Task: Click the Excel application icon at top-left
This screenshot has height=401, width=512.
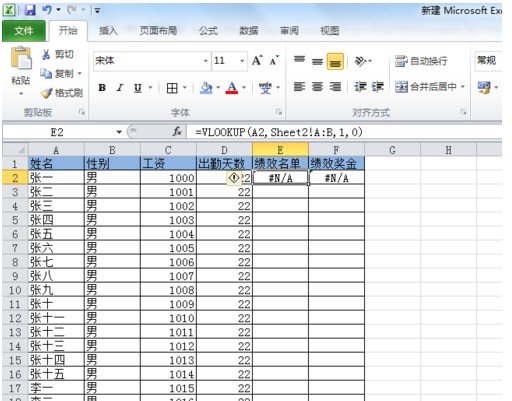Action: coord(9,10)
